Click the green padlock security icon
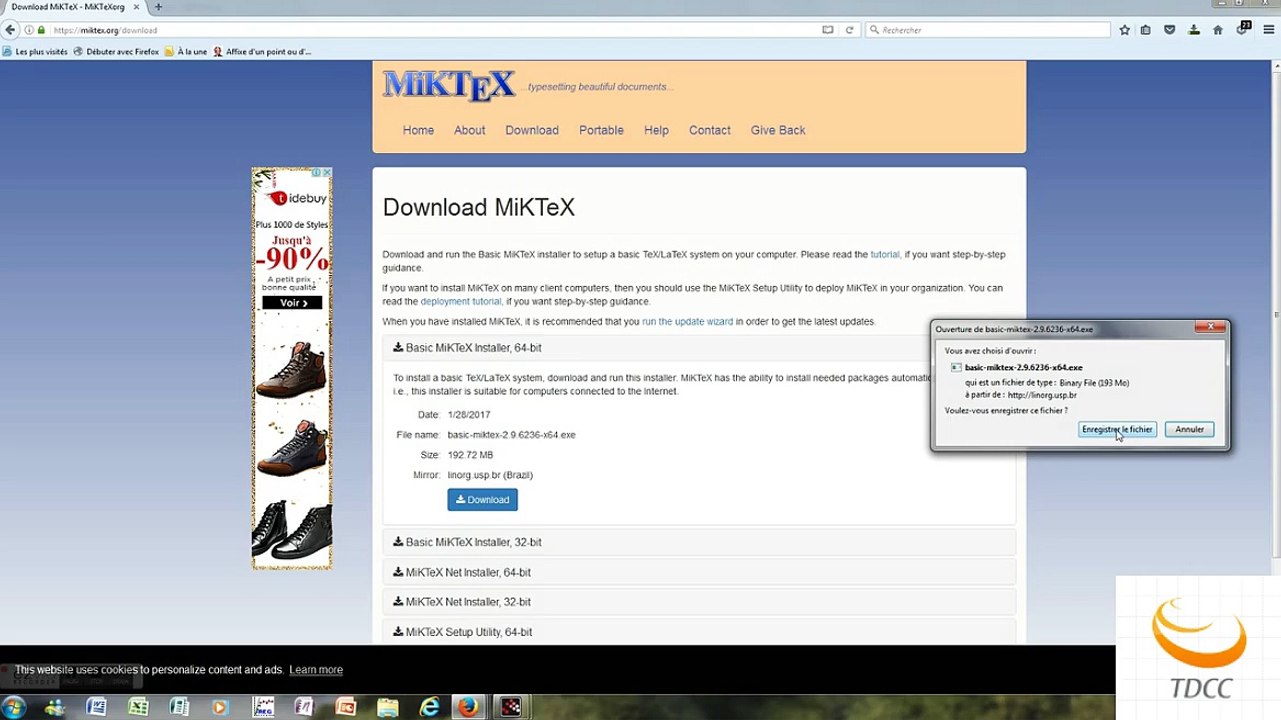The height and width of the screenshot is (720, 1281). [x=41, y=30]
